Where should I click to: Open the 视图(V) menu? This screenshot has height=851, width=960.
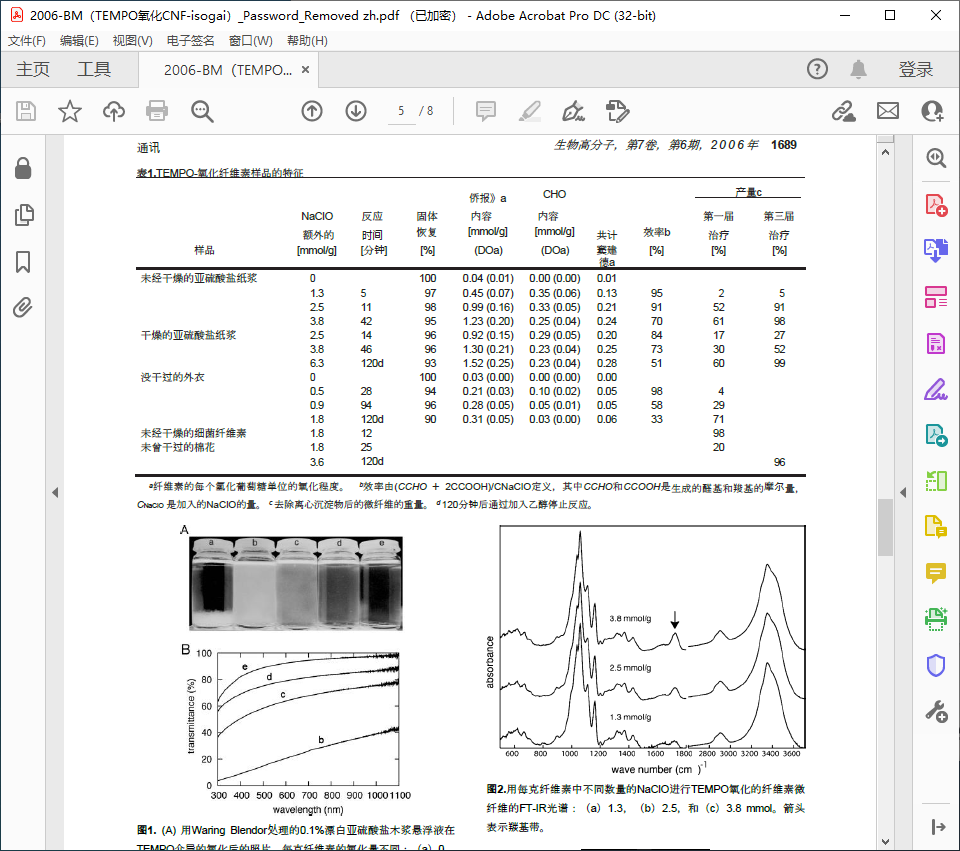pos(132,41)
